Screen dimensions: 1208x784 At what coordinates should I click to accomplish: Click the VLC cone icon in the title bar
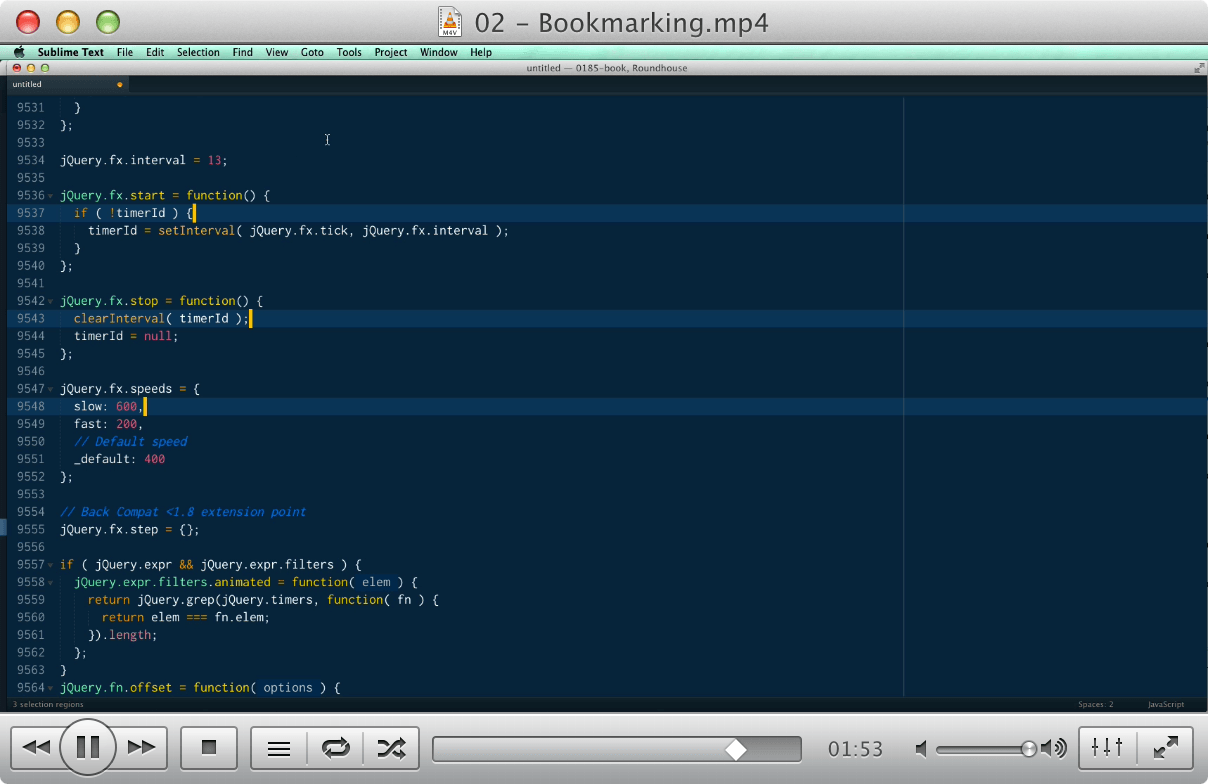point(450,21)
